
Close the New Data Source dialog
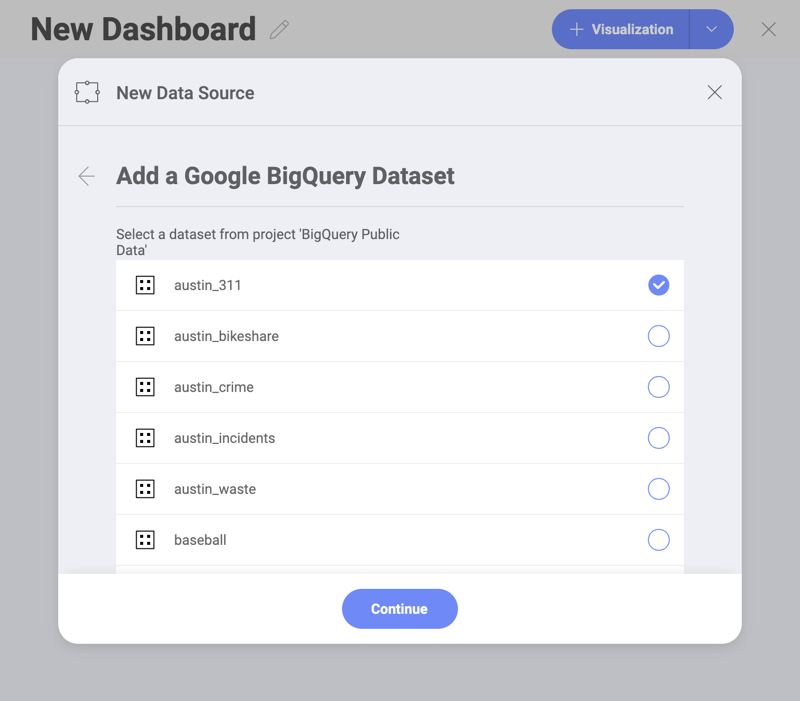point(714,93)
